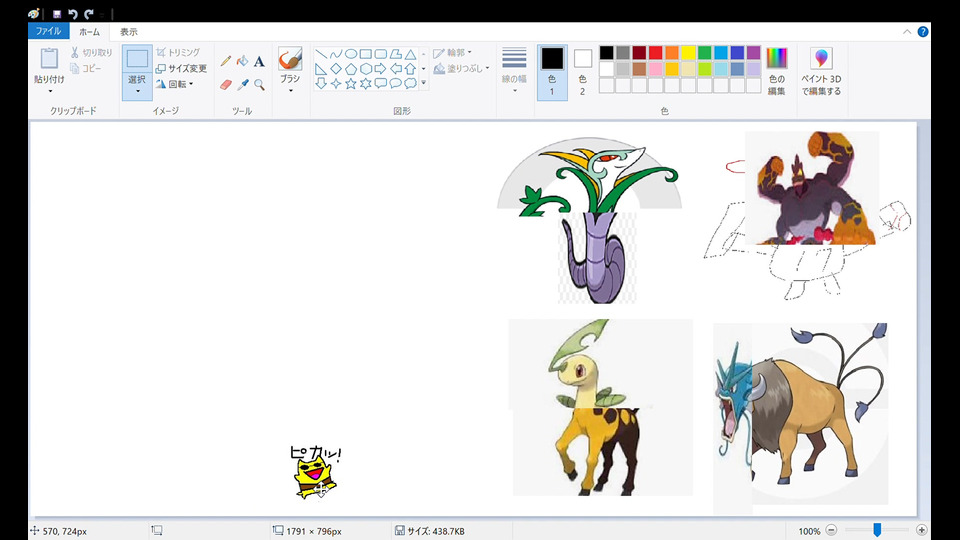This screenshot has height=540, width=960.
Task: Choose the Right arrow shape
Action: click(x=380, y=69)
